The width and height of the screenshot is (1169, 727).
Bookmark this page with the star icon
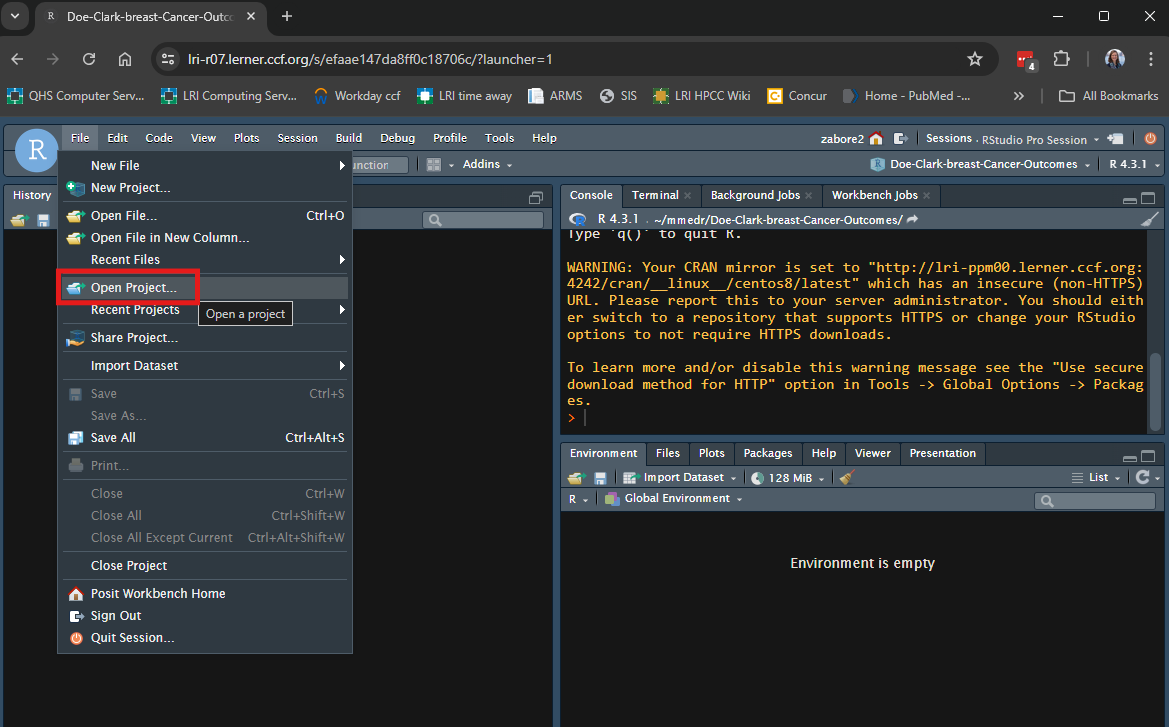pyautogui.click(x=974, y=59)
